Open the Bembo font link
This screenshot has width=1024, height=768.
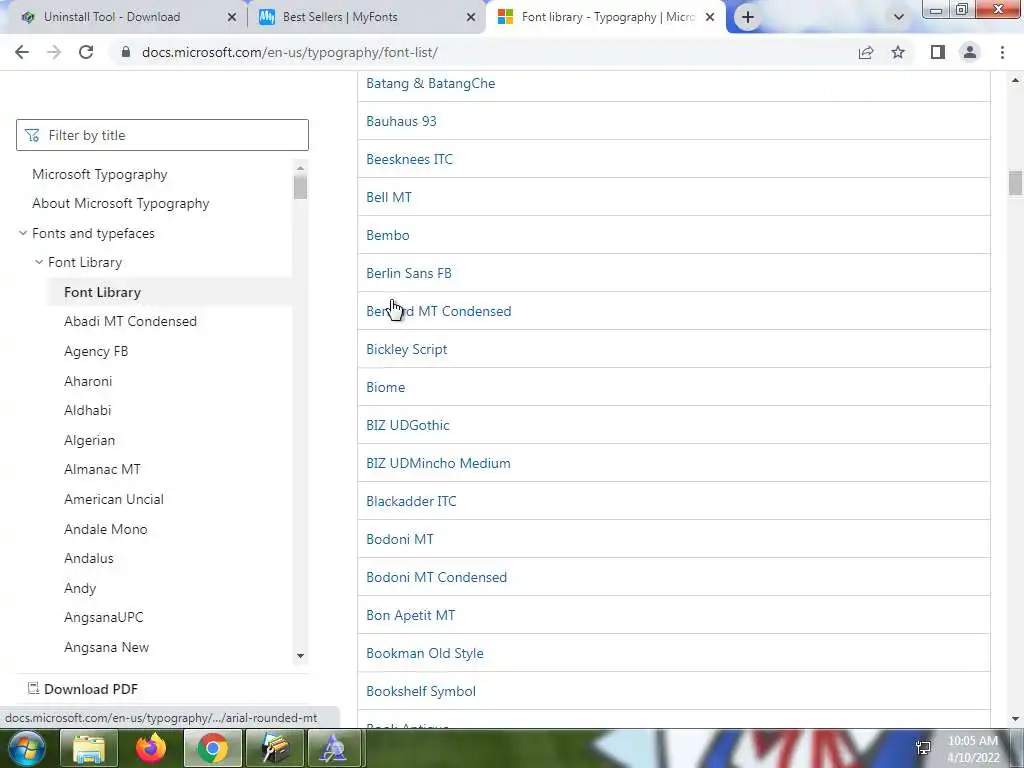[387, 235]
